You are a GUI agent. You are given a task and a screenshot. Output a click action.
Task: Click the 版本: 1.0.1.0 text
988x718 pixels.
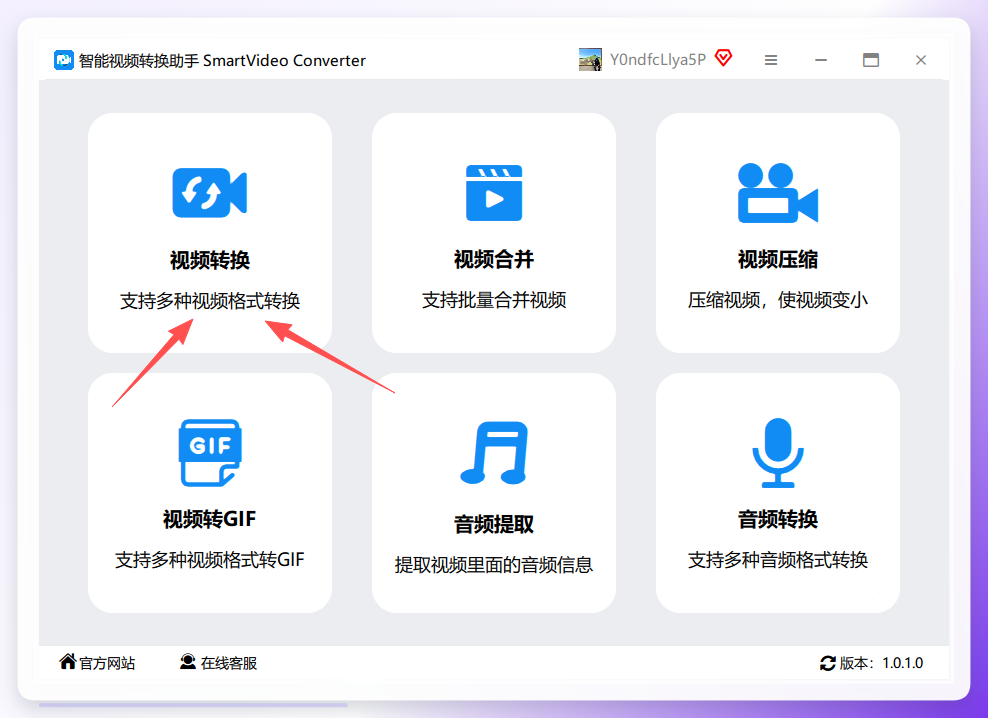(881, 663)
